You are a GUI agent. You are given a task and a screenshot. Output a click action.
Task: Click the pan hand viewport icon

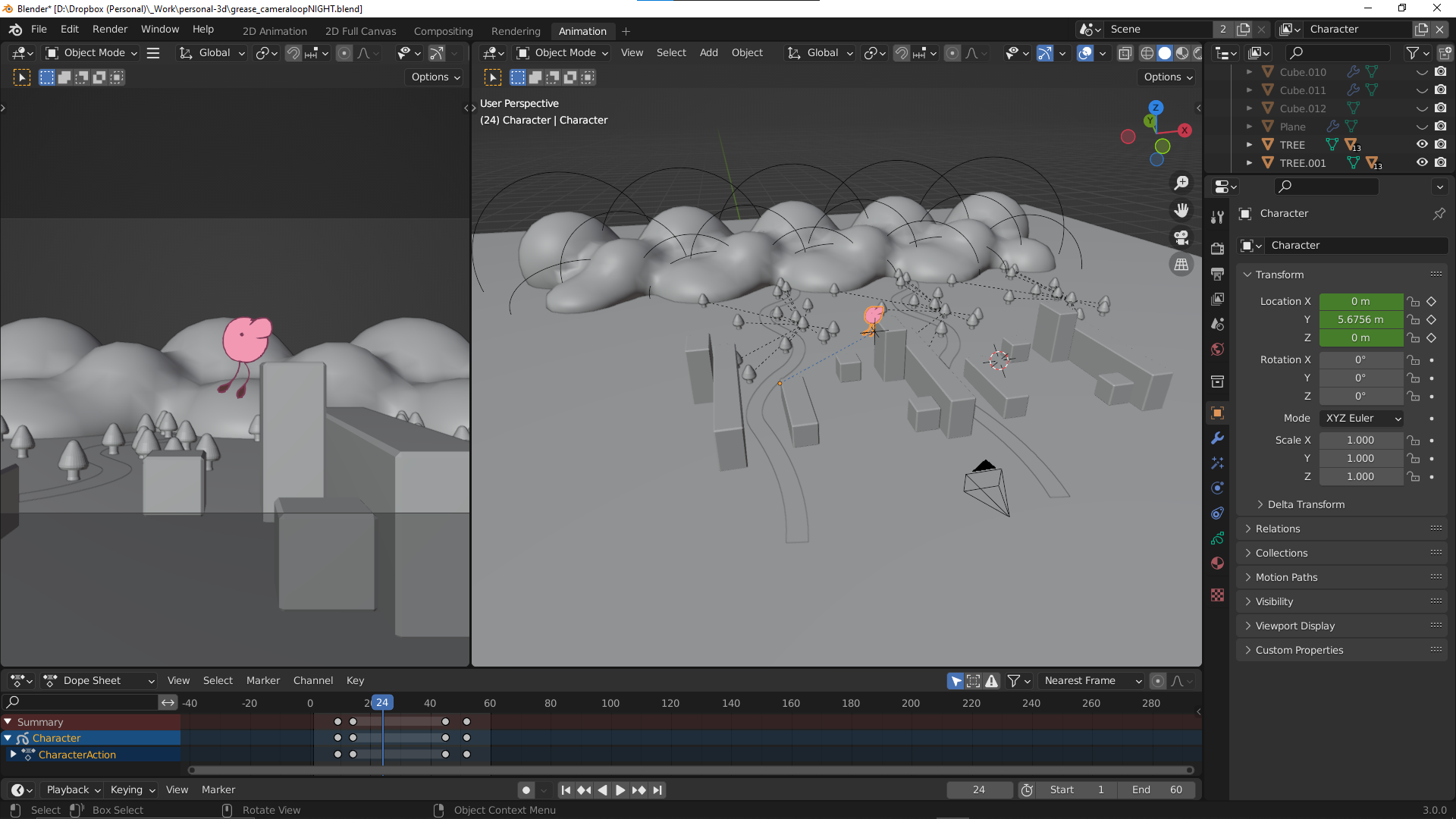(x=1181, y=210)
